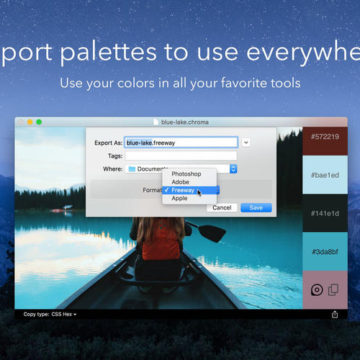Click the Tags input field
The image size is (360, 360).
point(181,156)
